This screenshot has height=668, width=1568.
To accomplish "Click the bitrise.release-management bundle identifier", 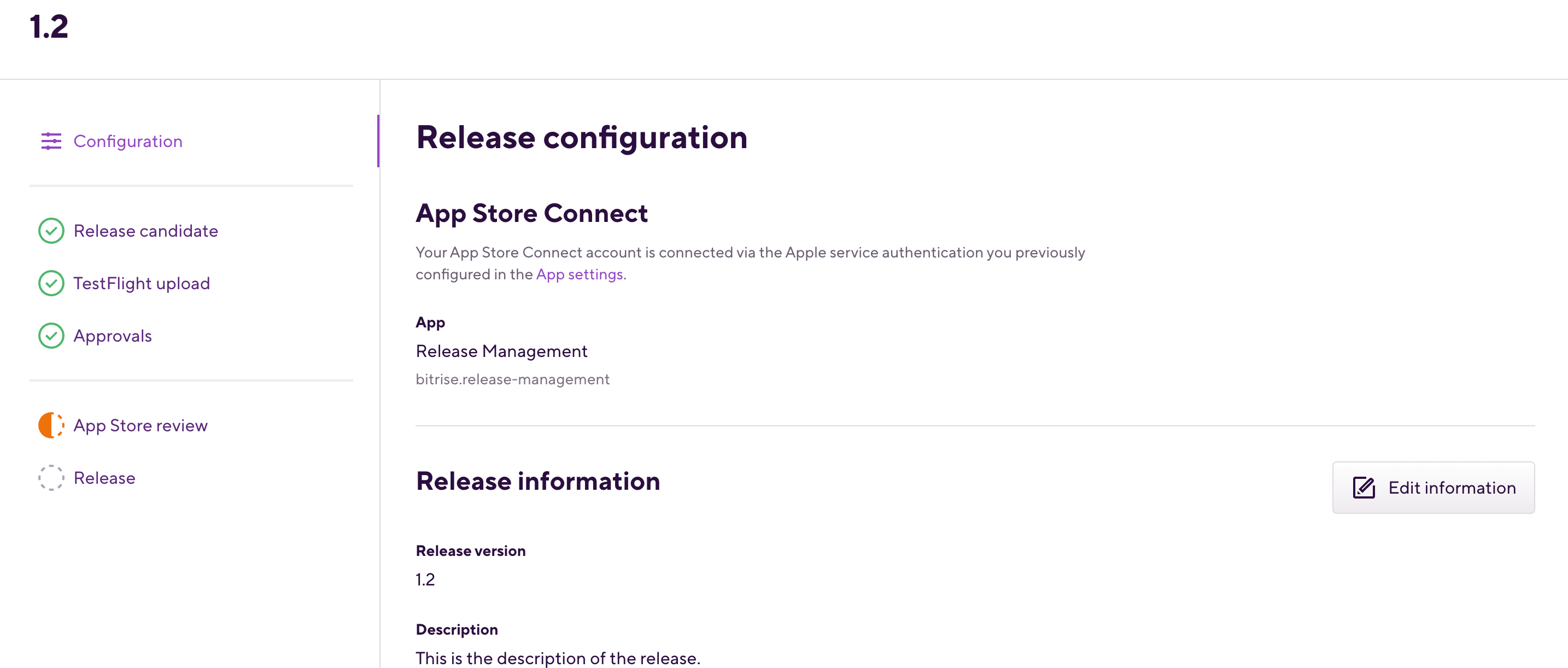I will [512, 378].
